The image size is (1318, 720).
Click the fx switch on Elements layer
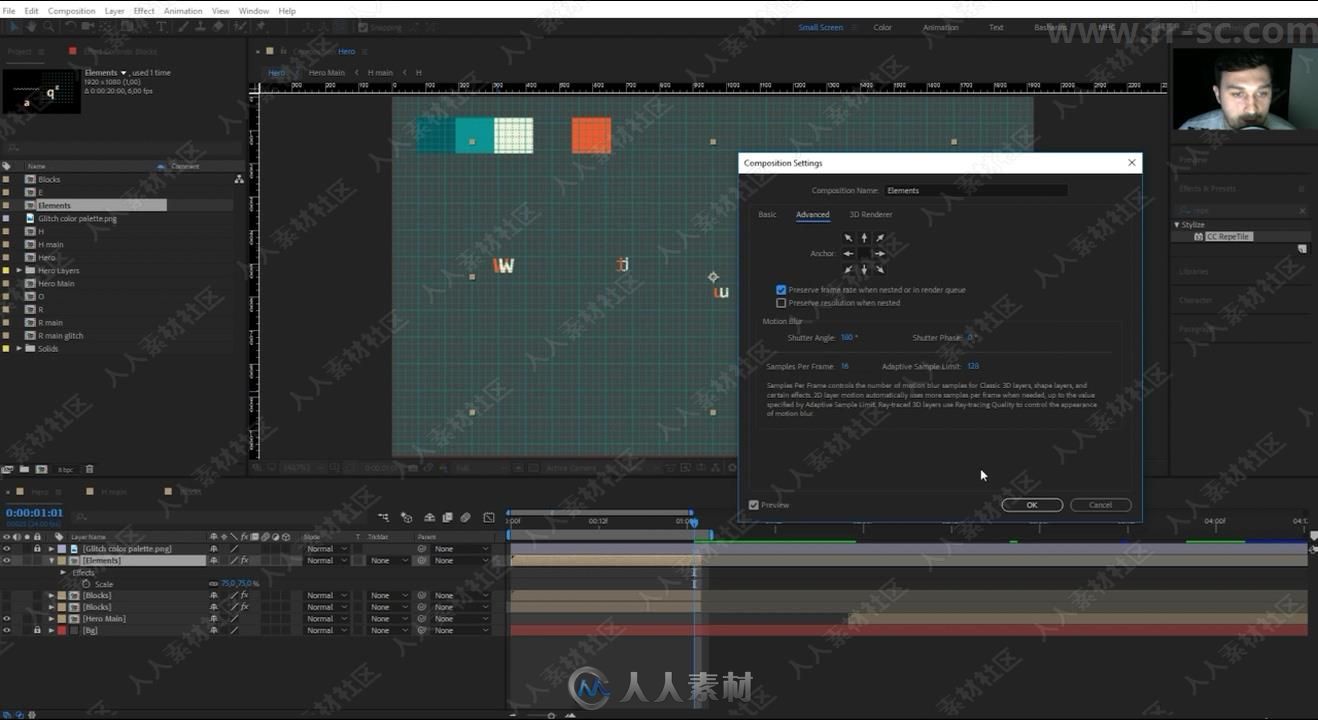point(244,561)
